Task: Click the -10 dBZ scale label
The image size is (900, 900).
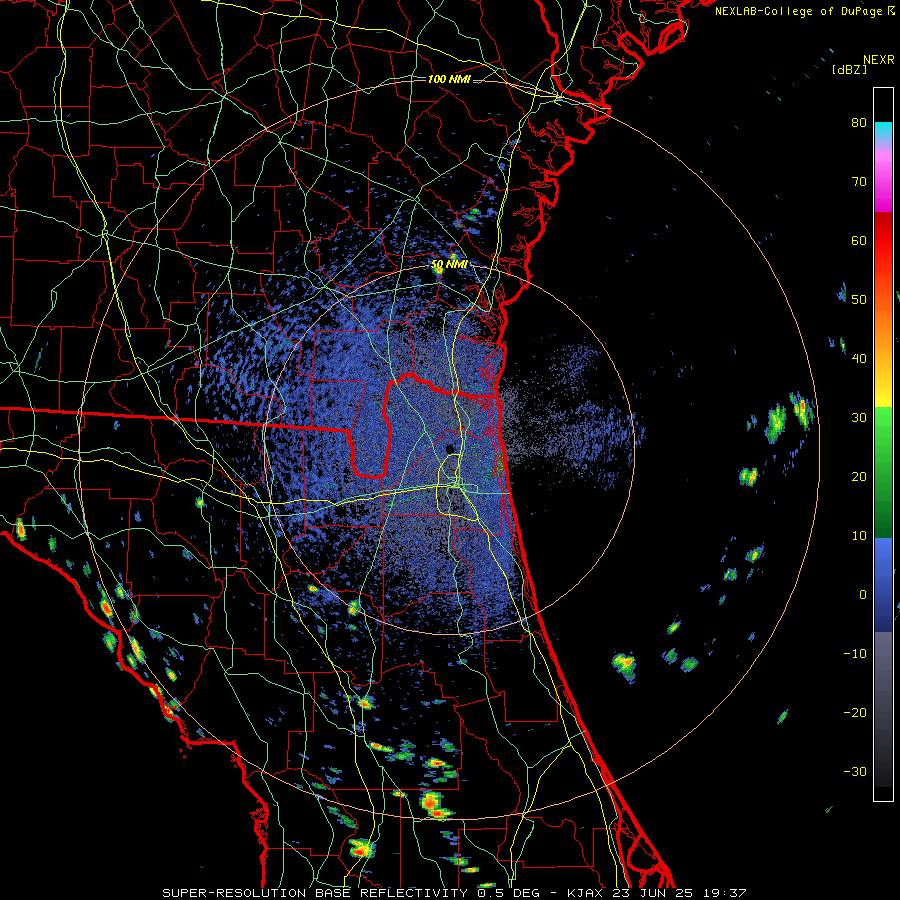Action: (x=855, y=654)
